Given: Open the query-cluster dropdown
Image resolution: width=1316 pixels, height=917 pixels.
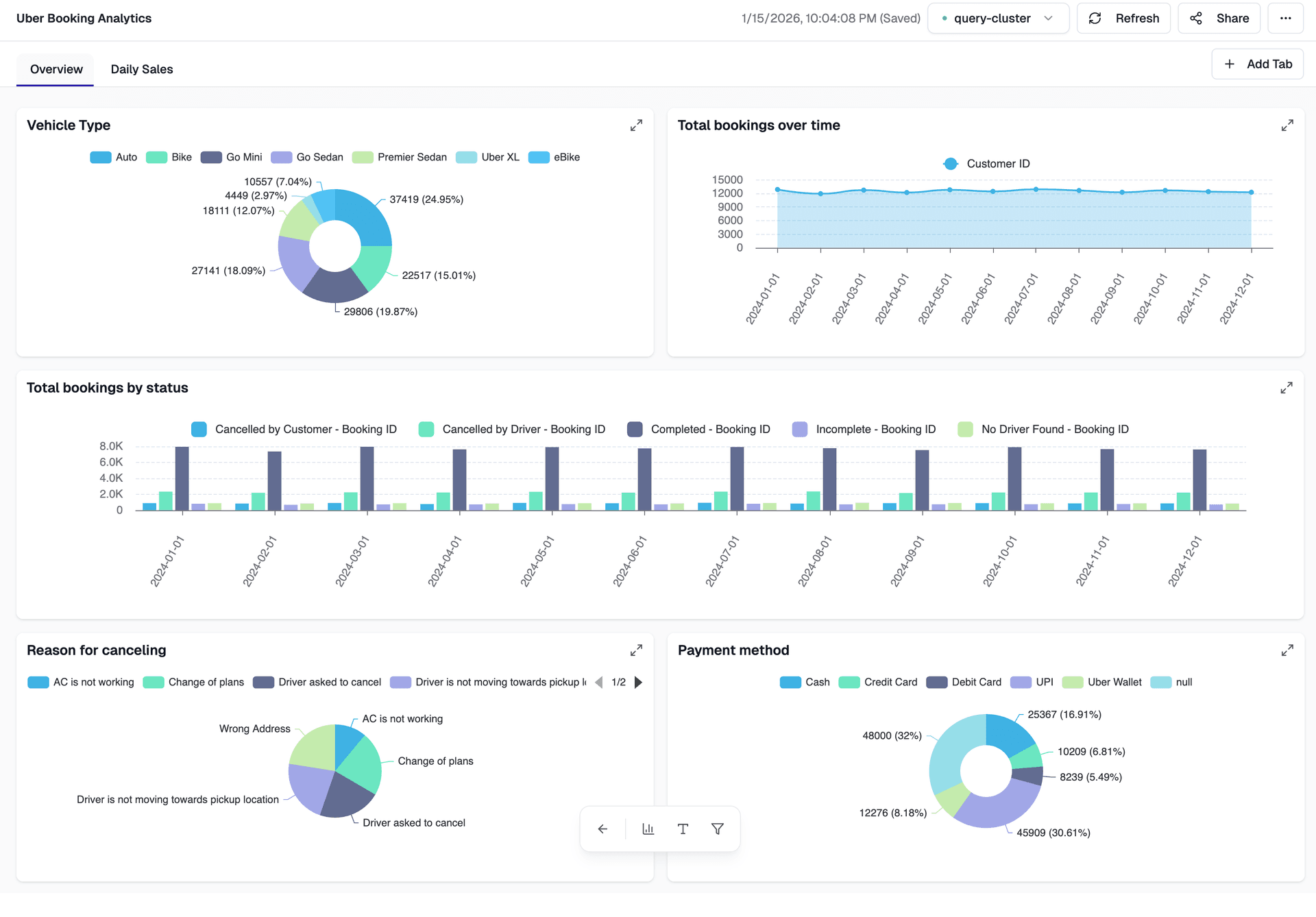Looking at the screenshot, I should click(x=998, y=19).
